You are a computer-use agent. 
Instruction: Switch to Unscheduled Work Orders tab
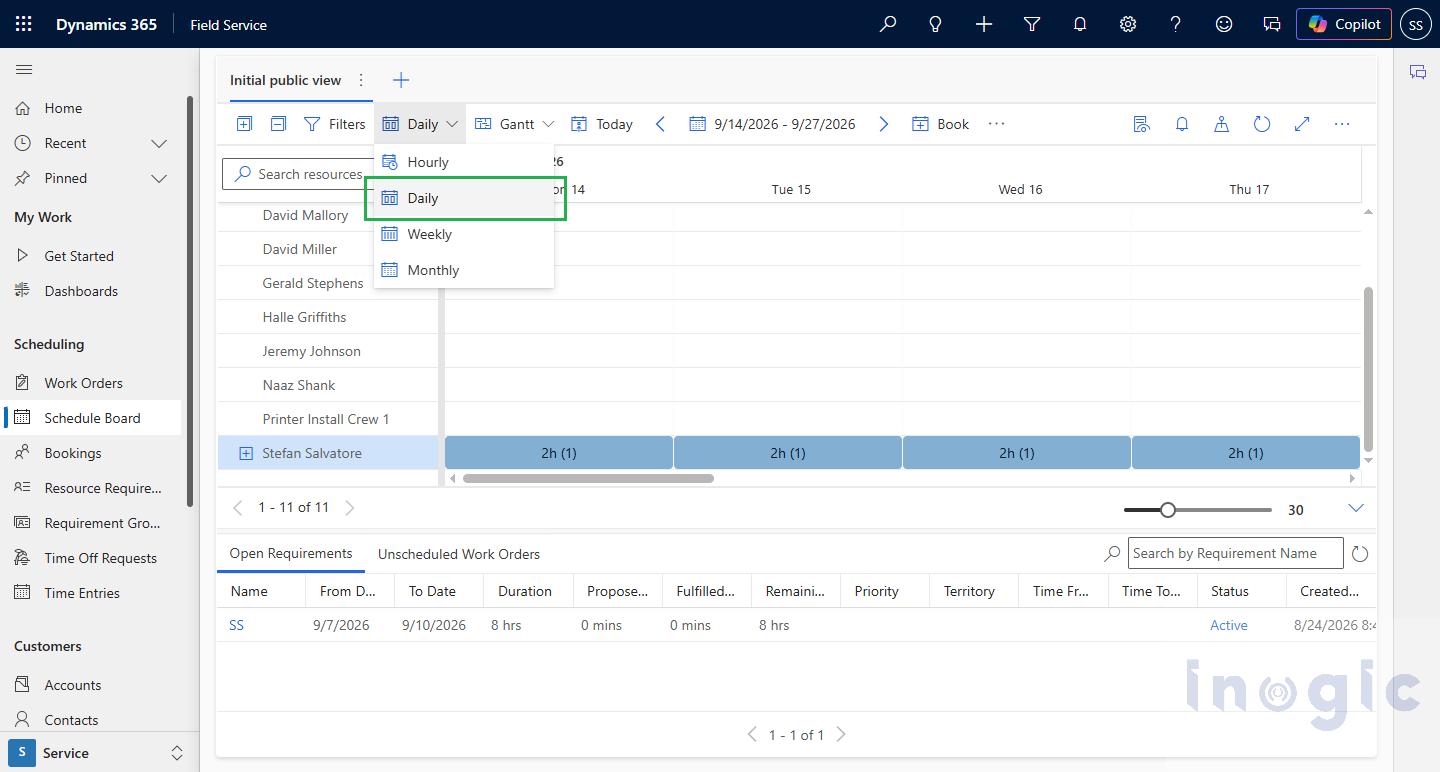tap(459, 554)
